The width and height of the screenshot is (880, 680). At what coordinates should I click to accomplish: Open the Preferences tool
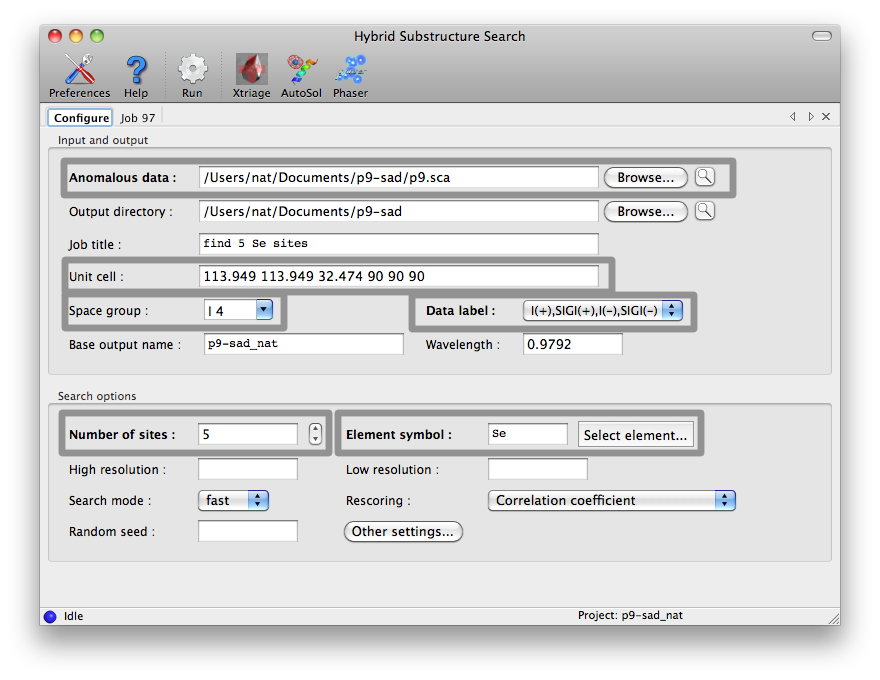coord(78,70)
